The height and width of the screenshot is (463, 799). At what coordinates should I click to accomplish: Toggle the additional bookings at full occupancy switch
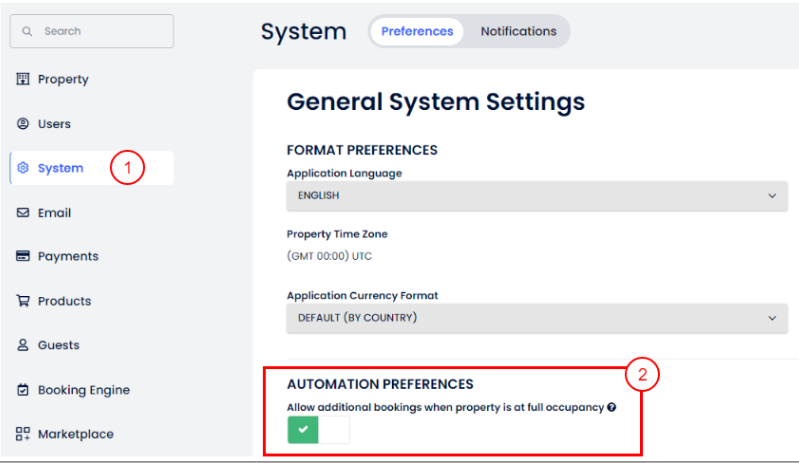(x=319, y=431)
